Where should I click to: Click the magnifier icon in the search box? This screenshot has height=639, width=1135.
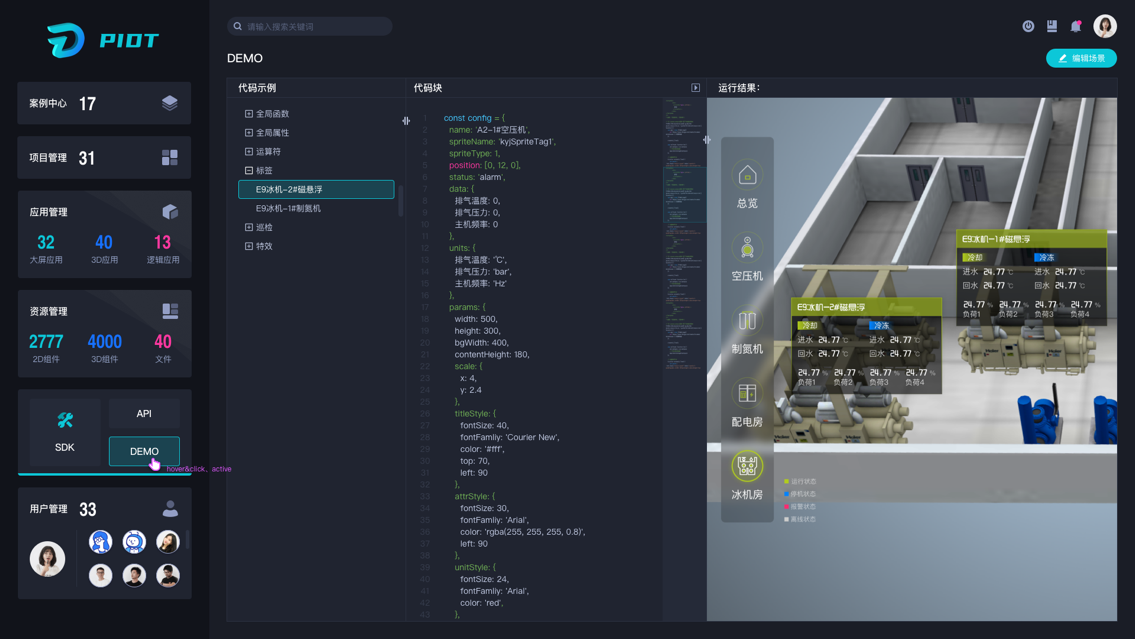point(237,26)
